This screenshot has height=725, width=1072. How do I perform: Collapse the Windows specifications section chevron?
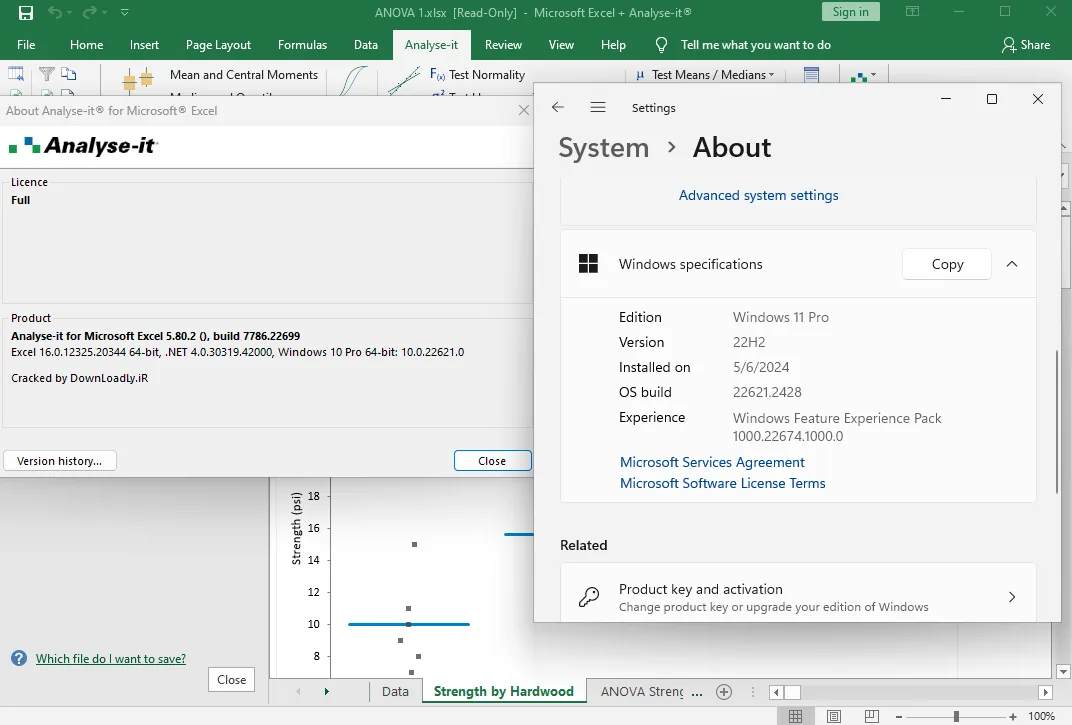click(x=1012, y=264)
